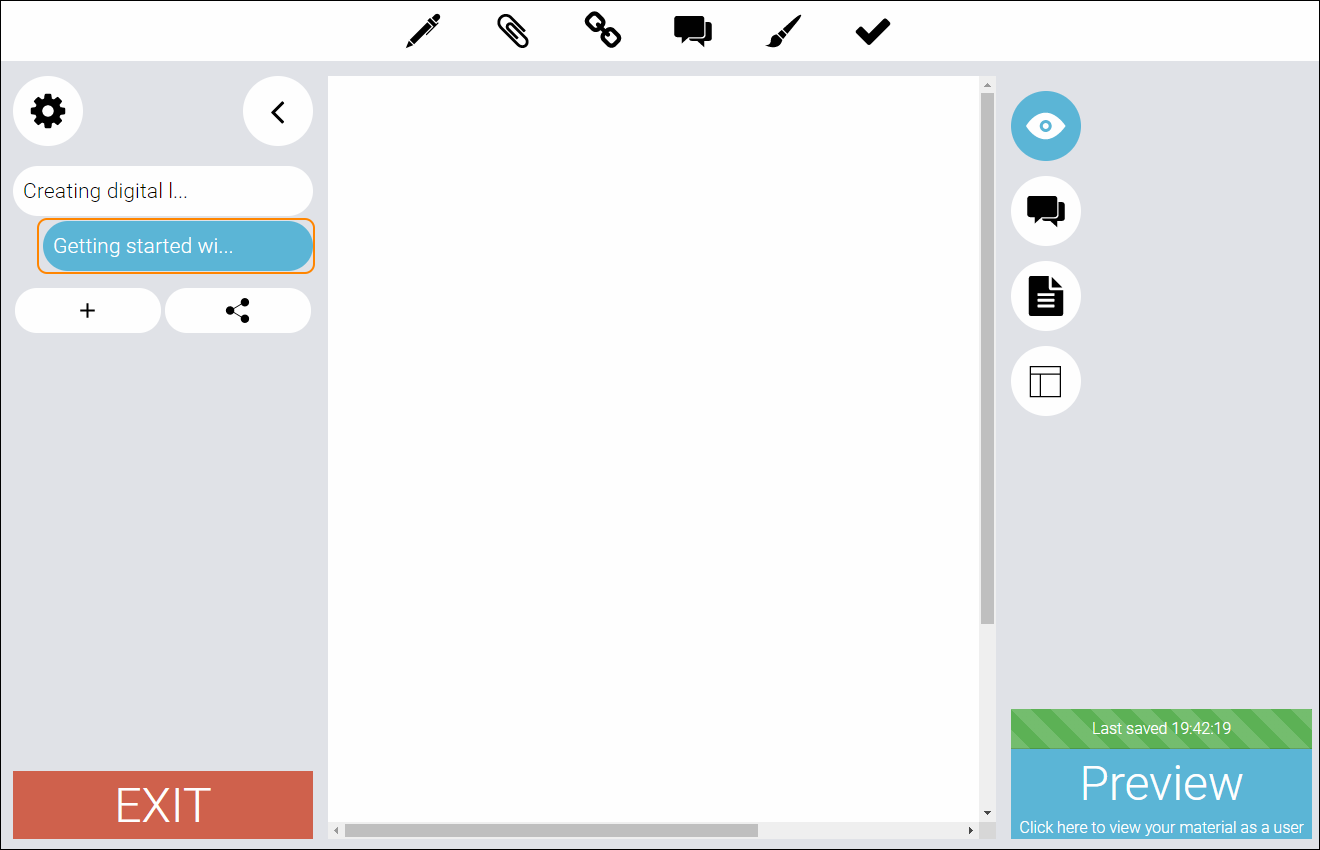Click the 'Creating digital l...' page title

(163, 191)
